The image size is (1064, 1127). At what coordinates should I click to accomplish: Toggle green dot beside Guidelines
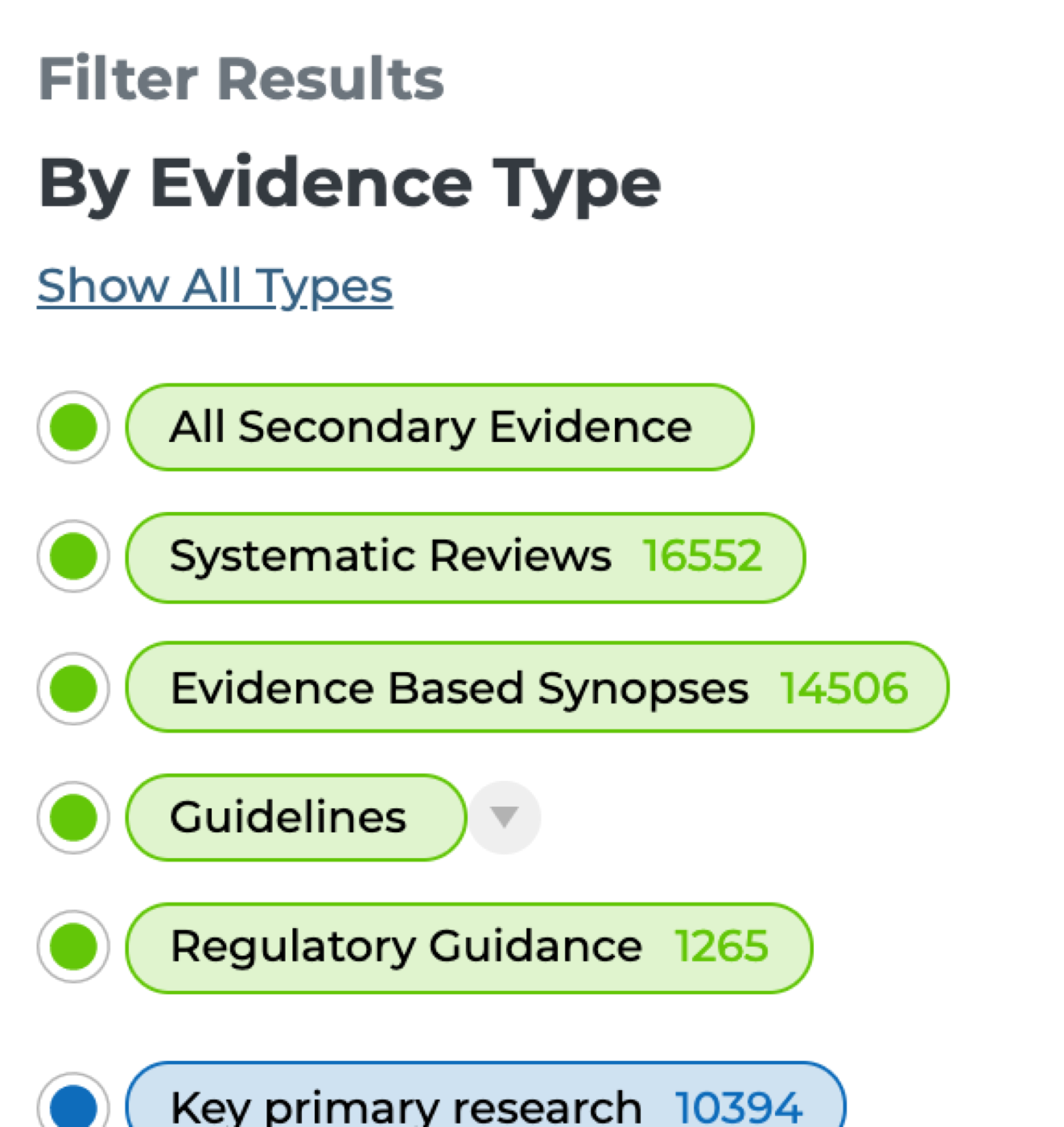[x=73, y=817]
